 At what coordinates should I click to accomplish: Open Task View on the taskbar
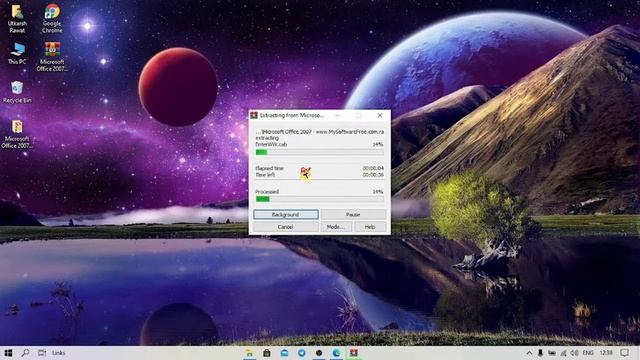coord(42,353)
